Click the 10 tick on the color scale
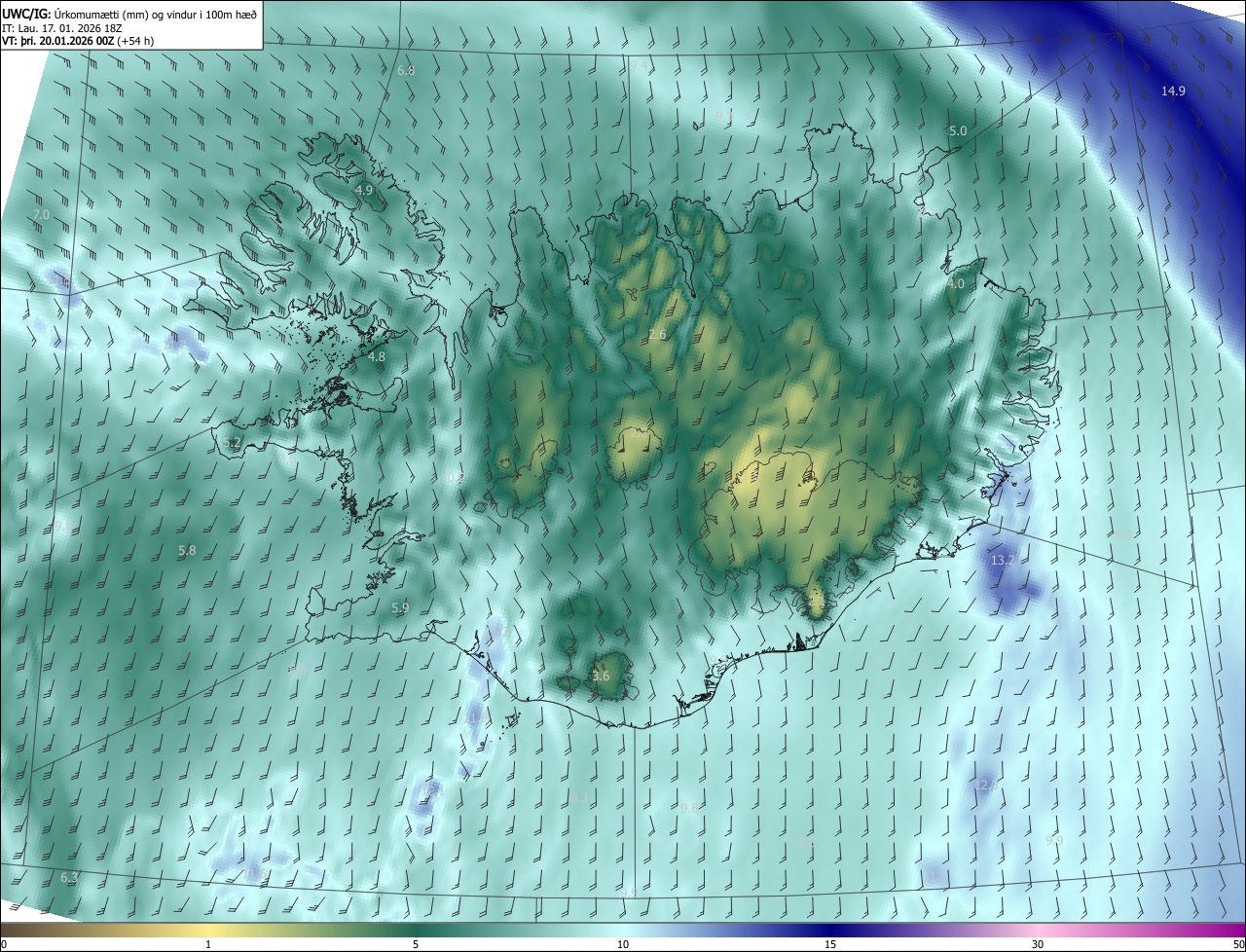Image resolution: width=1246 pixels, height=952 pixels. pos(623,945)
